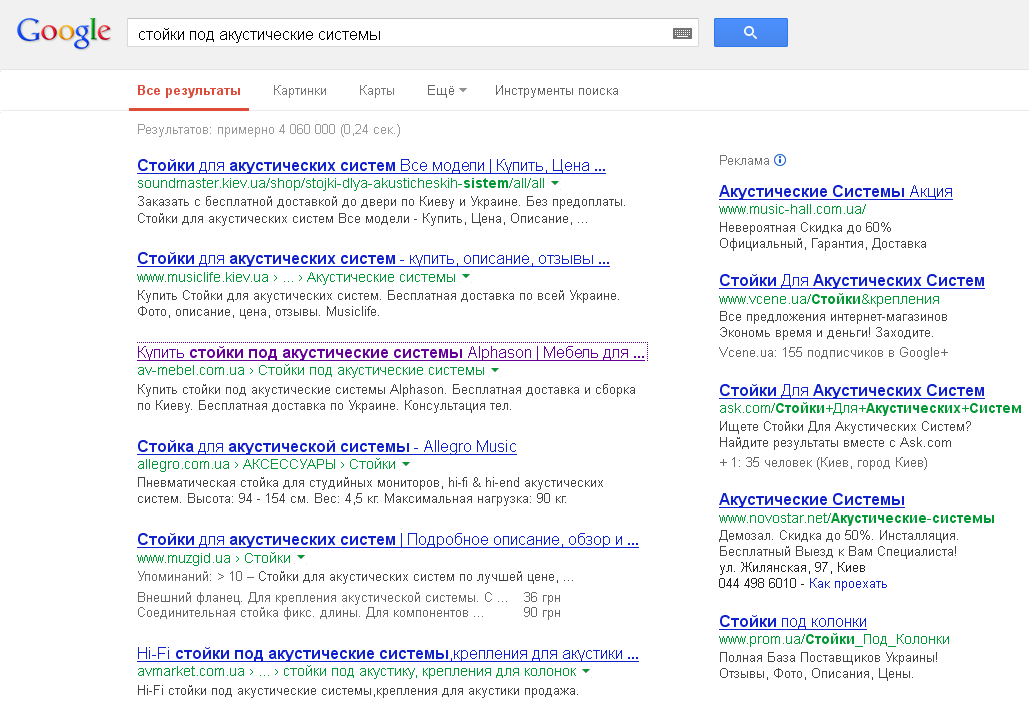The image size is (1029, 702).
Task: Open muzgid result 'Подробное описание, обзор'
Action: pyautogui.click(x=387, y=539)
